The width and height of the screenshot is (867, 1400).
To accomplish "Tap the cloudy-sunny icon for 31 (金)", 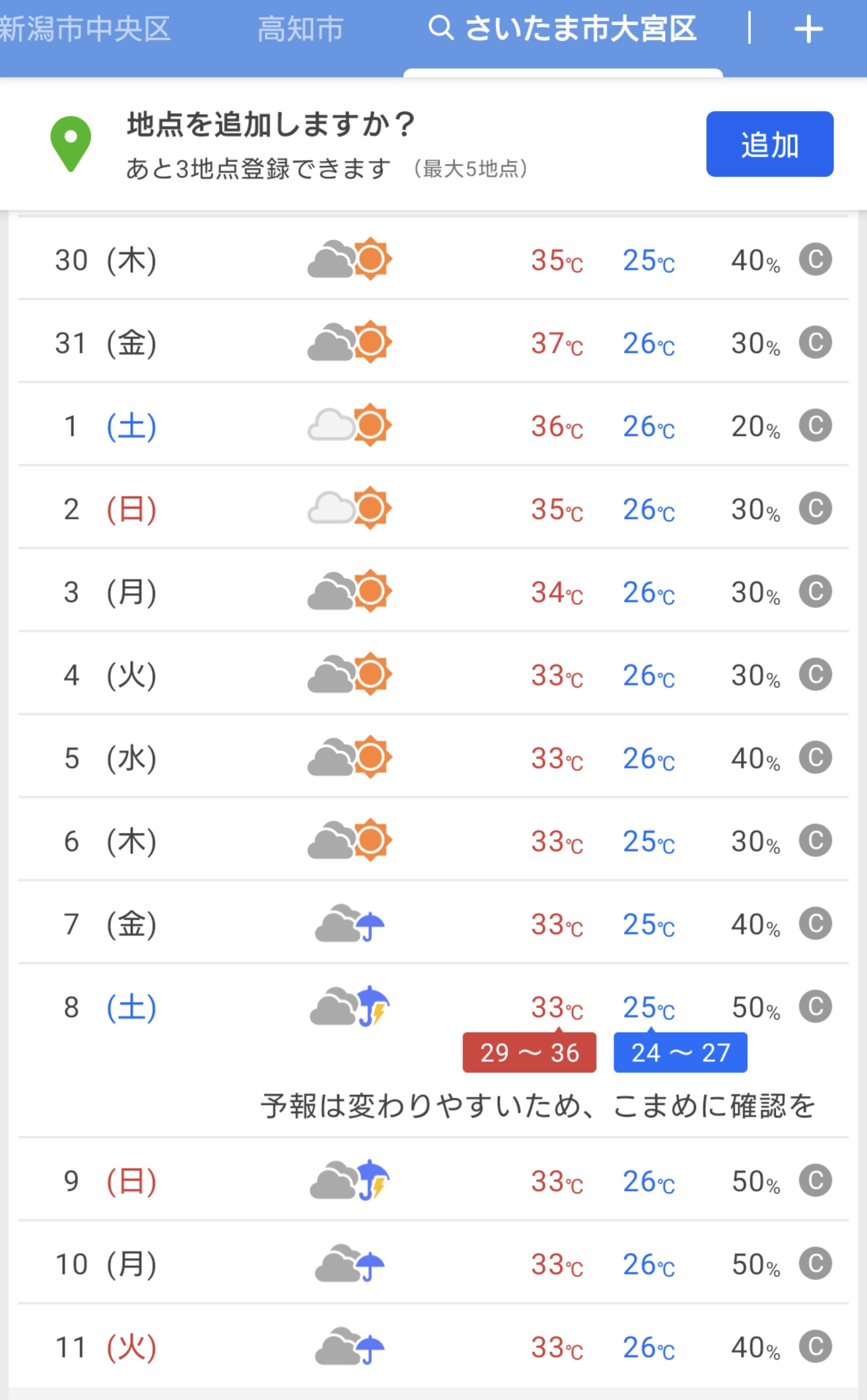I will click(x=350, y=342).
